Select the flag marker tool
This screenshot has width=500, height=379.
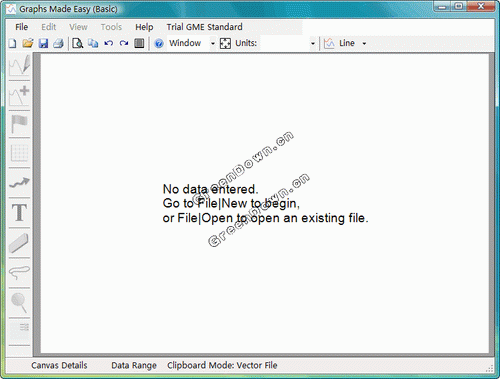click(19, 124)
